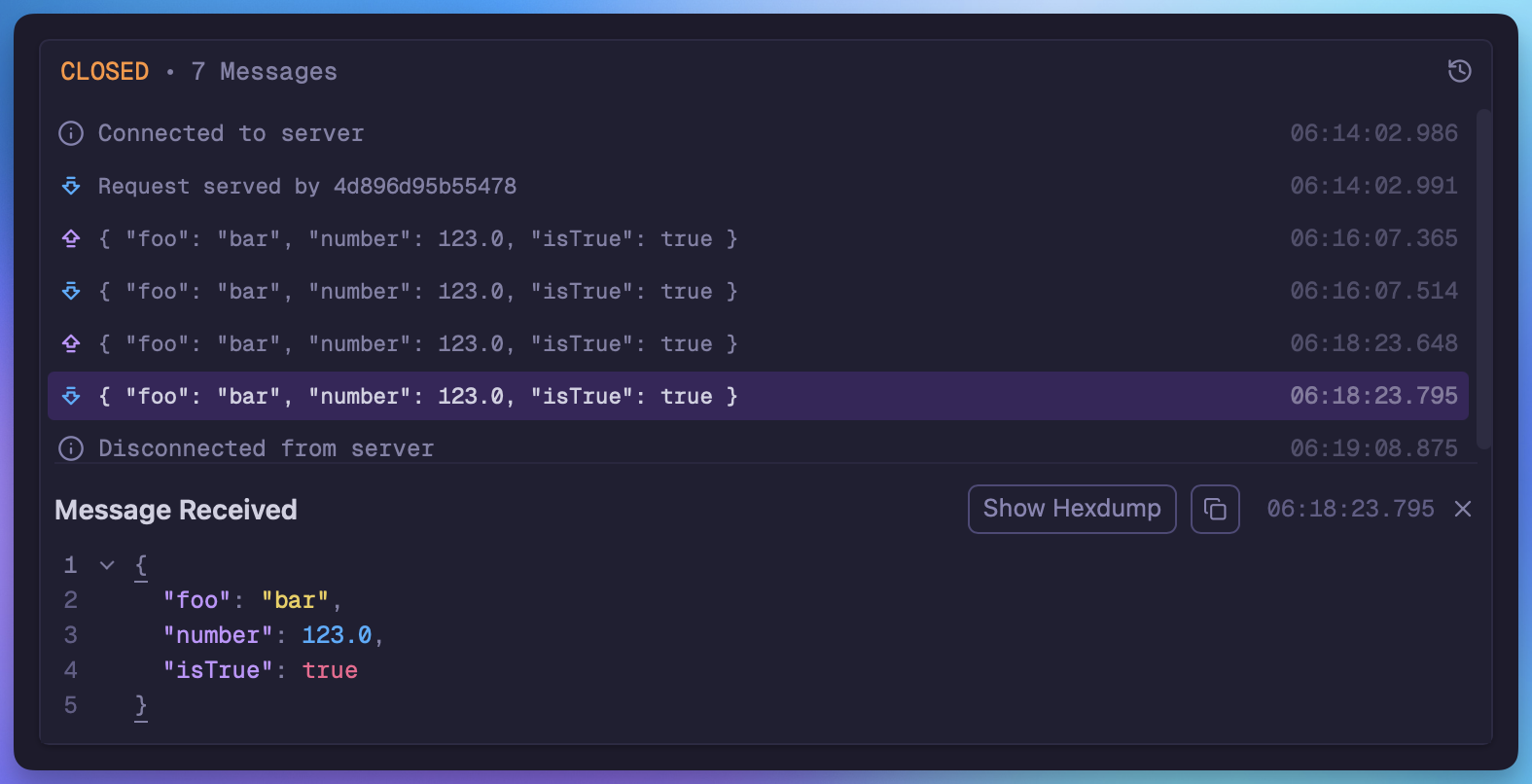The image size is (1532, 784).
Task: Click the "isTrue" key in JSON viewer
Action: tap(218, 670)
